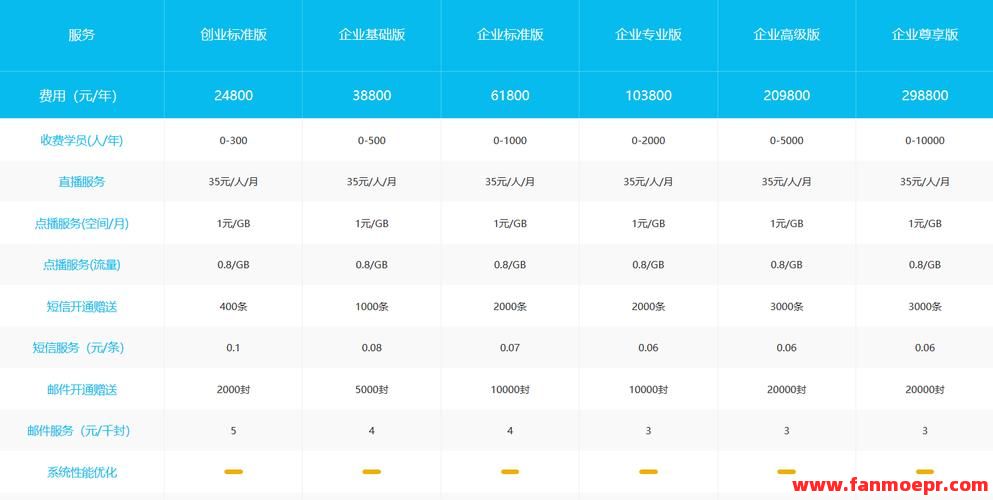Open the 点播服务(空间/月) row label
The height and width of the screenshot is (500, 993).
[82, 223]
